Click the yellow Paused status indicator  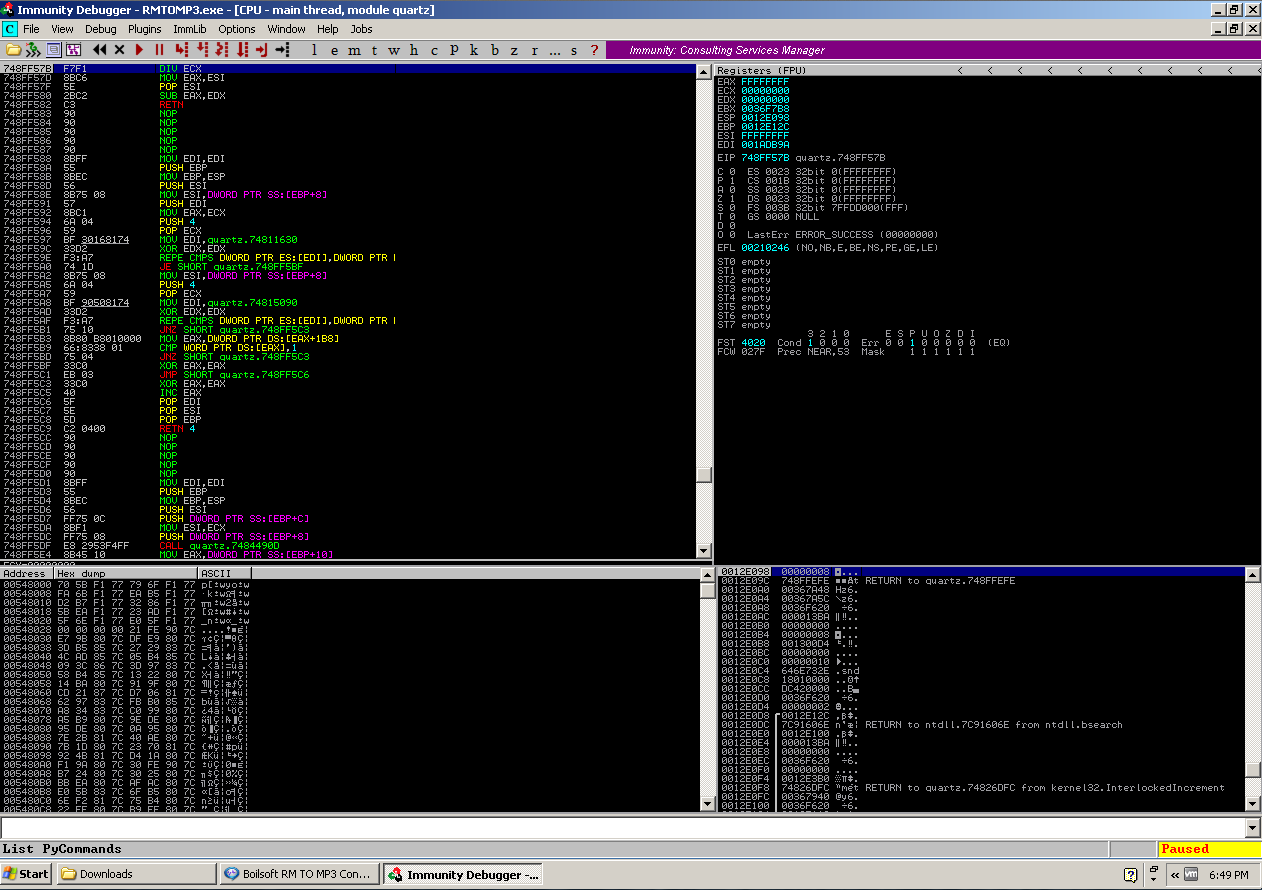click(1209, 849)
